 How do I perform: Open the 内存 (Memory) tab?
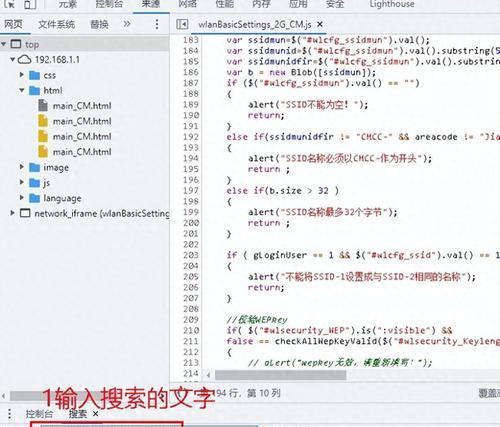(261, 4)
